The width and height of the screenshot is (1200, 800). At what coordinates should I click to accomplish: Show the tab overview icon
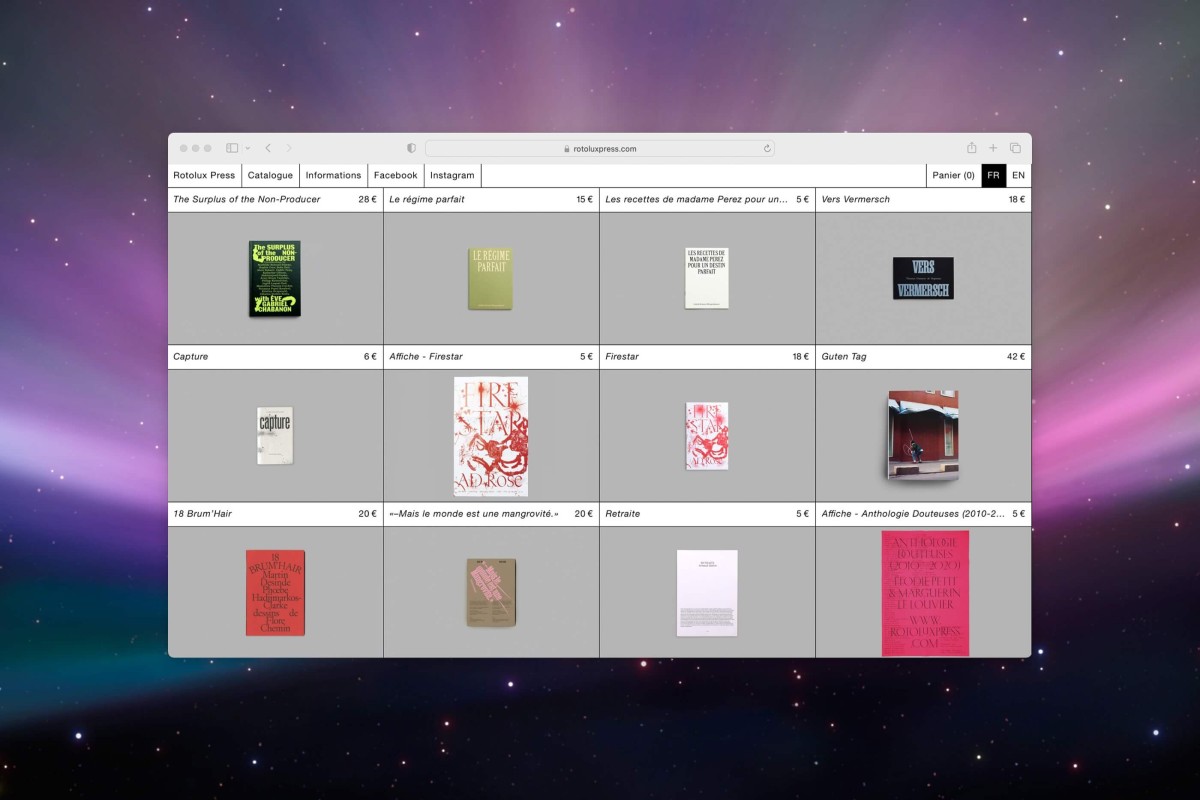click(1015, 148)
